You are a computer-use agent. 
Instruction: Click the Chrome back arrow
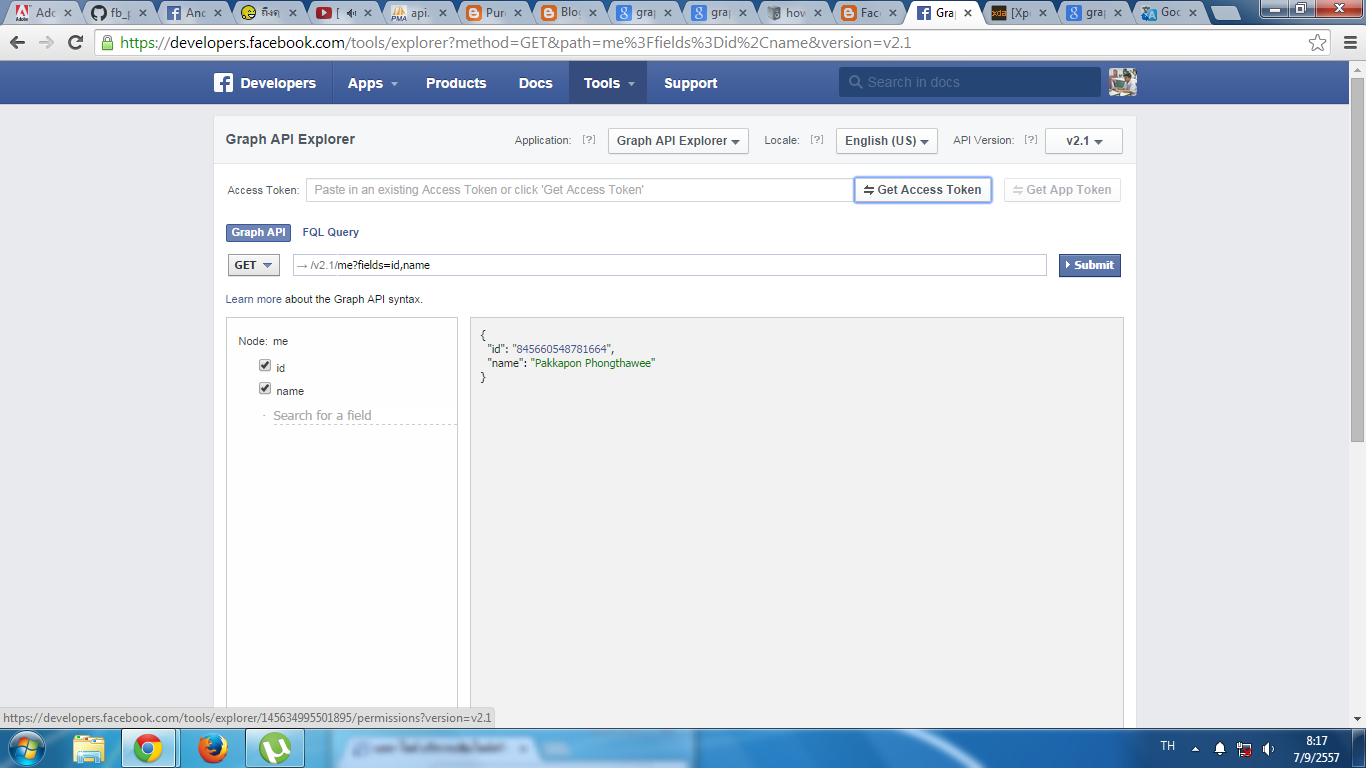17,43
